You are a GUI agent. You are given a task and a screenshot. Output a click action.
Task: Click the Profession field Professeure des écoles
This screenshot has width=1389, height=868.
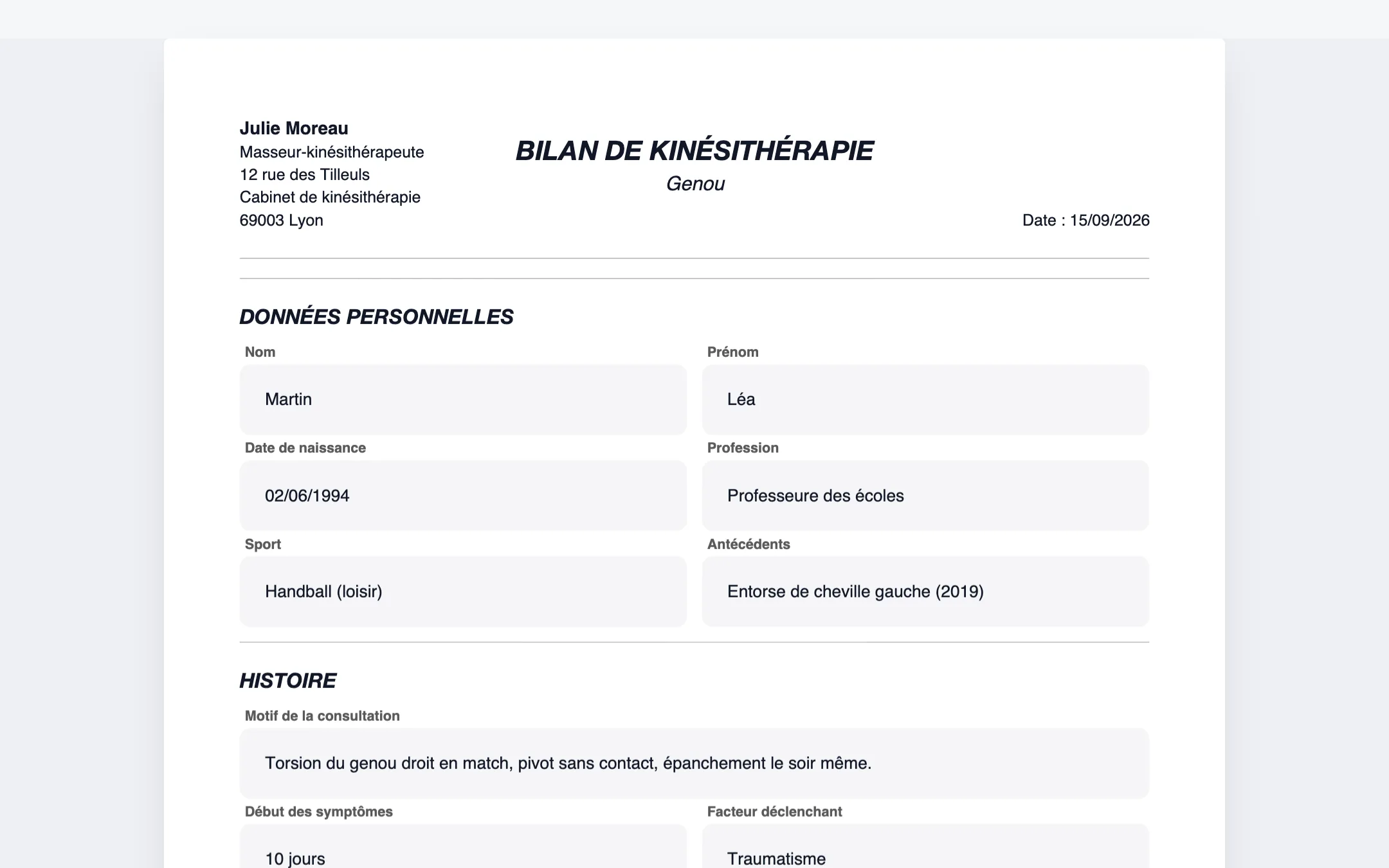(925, 495)
